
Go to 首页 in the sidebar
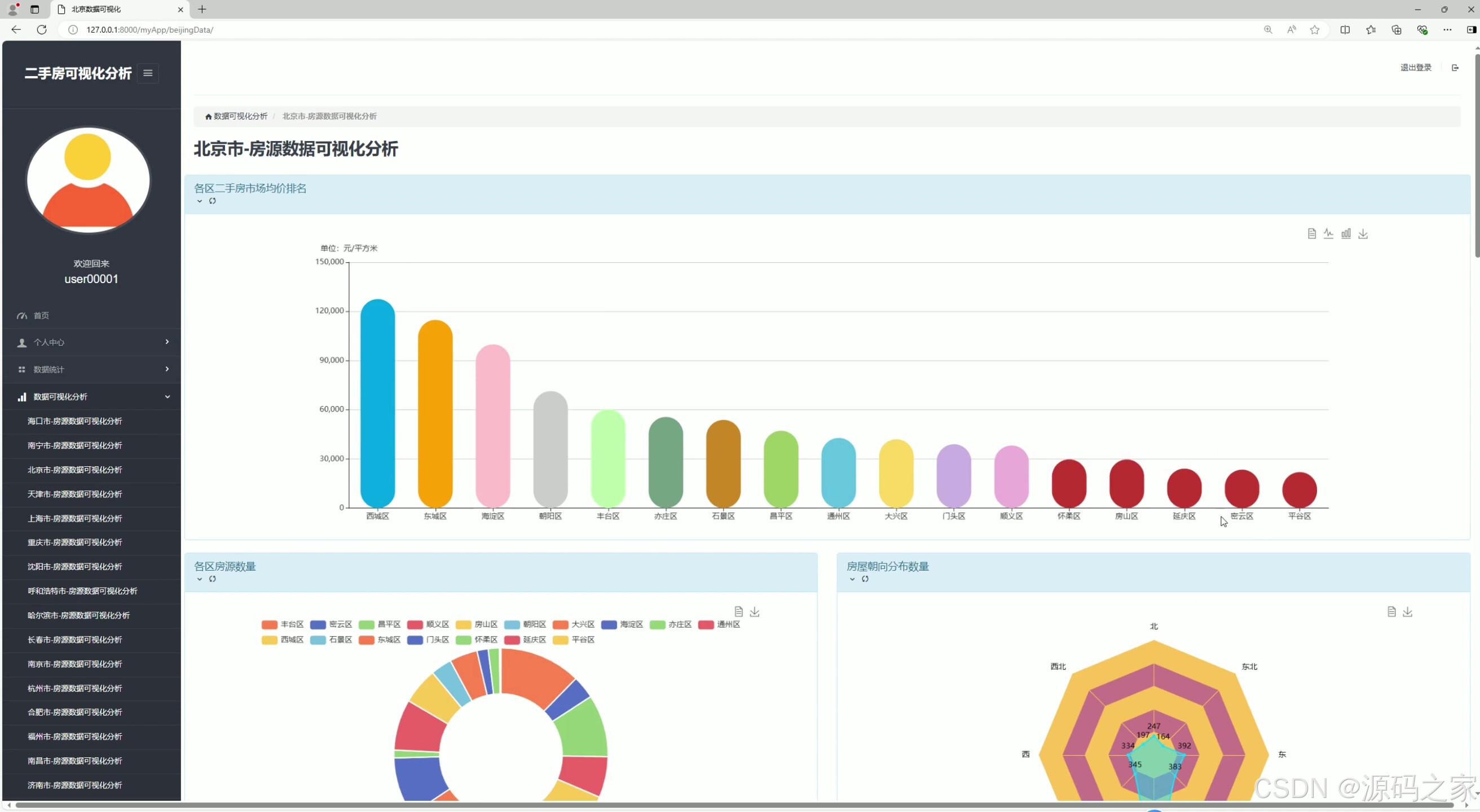tap(41, 315)
